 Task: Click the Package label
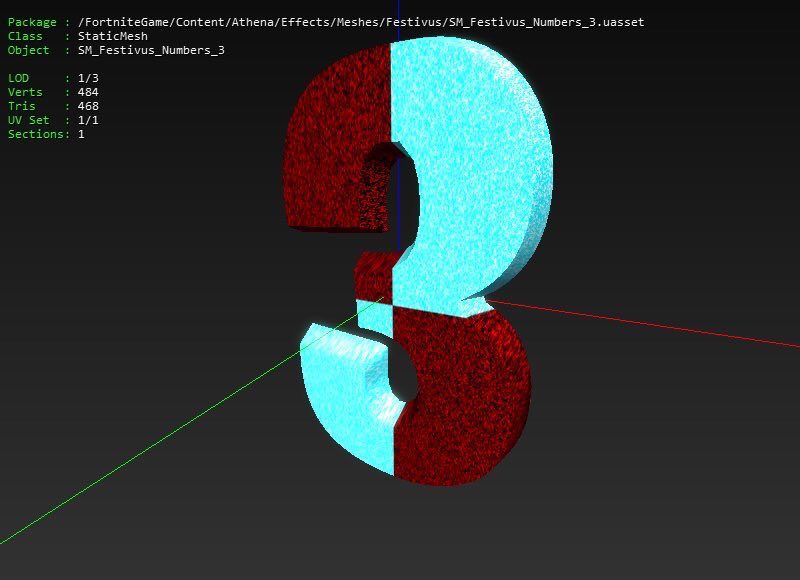pos(32,22)
